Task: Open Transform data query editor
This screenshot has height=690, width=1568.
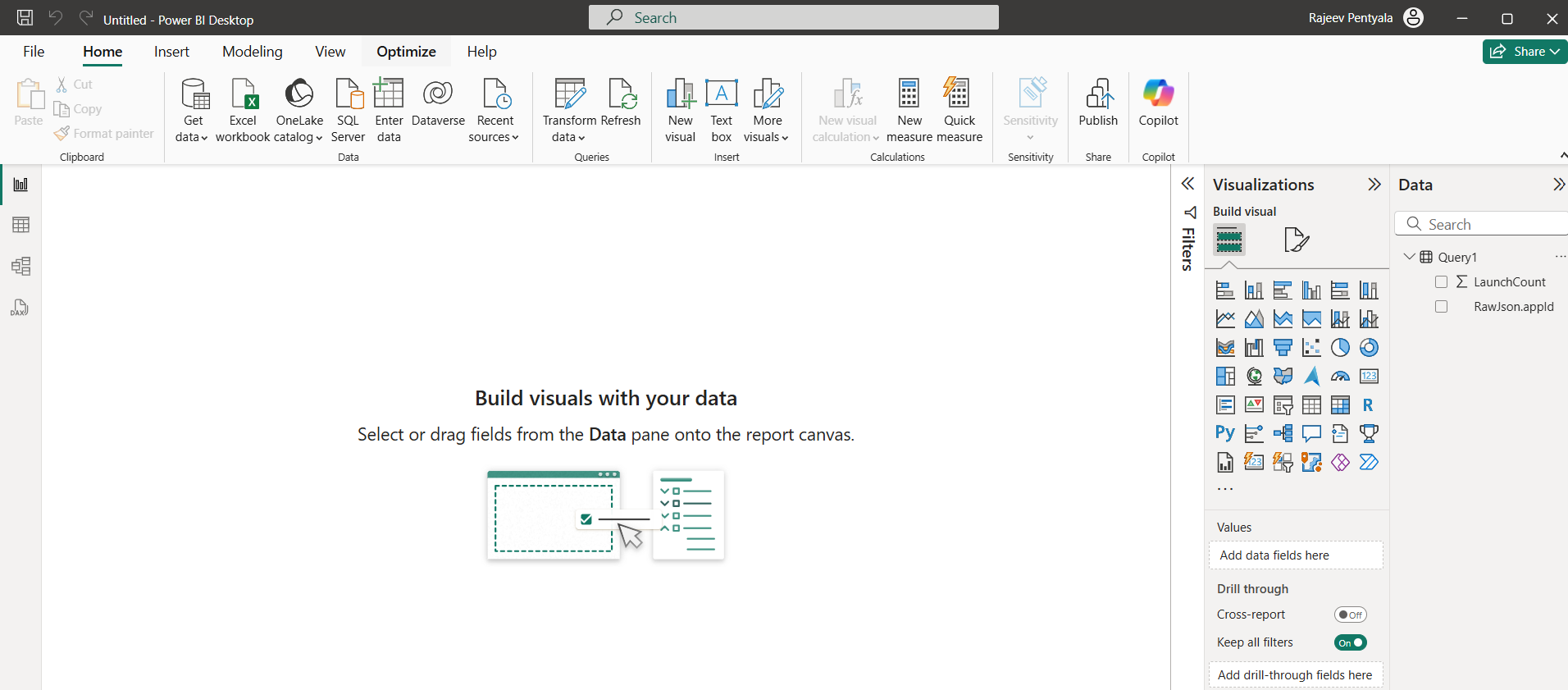Action: (569, 94)
